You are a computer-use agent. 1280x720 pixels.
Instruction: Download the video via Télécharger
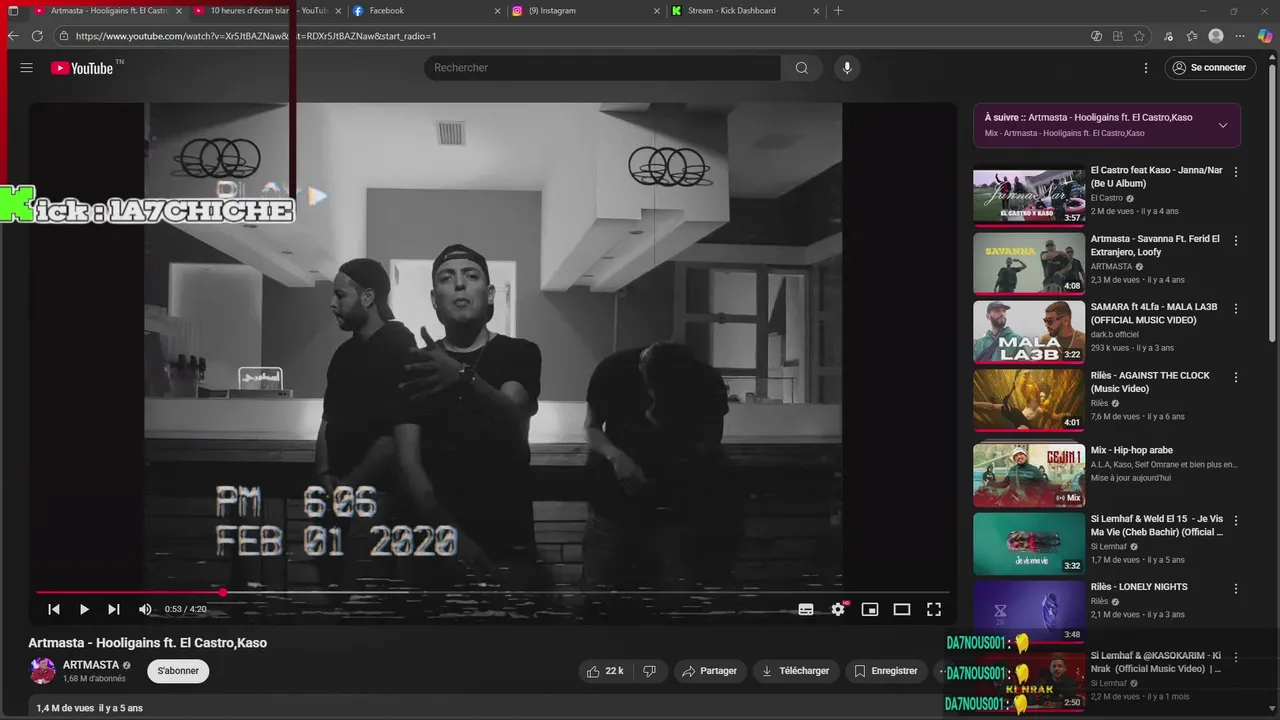796,671
